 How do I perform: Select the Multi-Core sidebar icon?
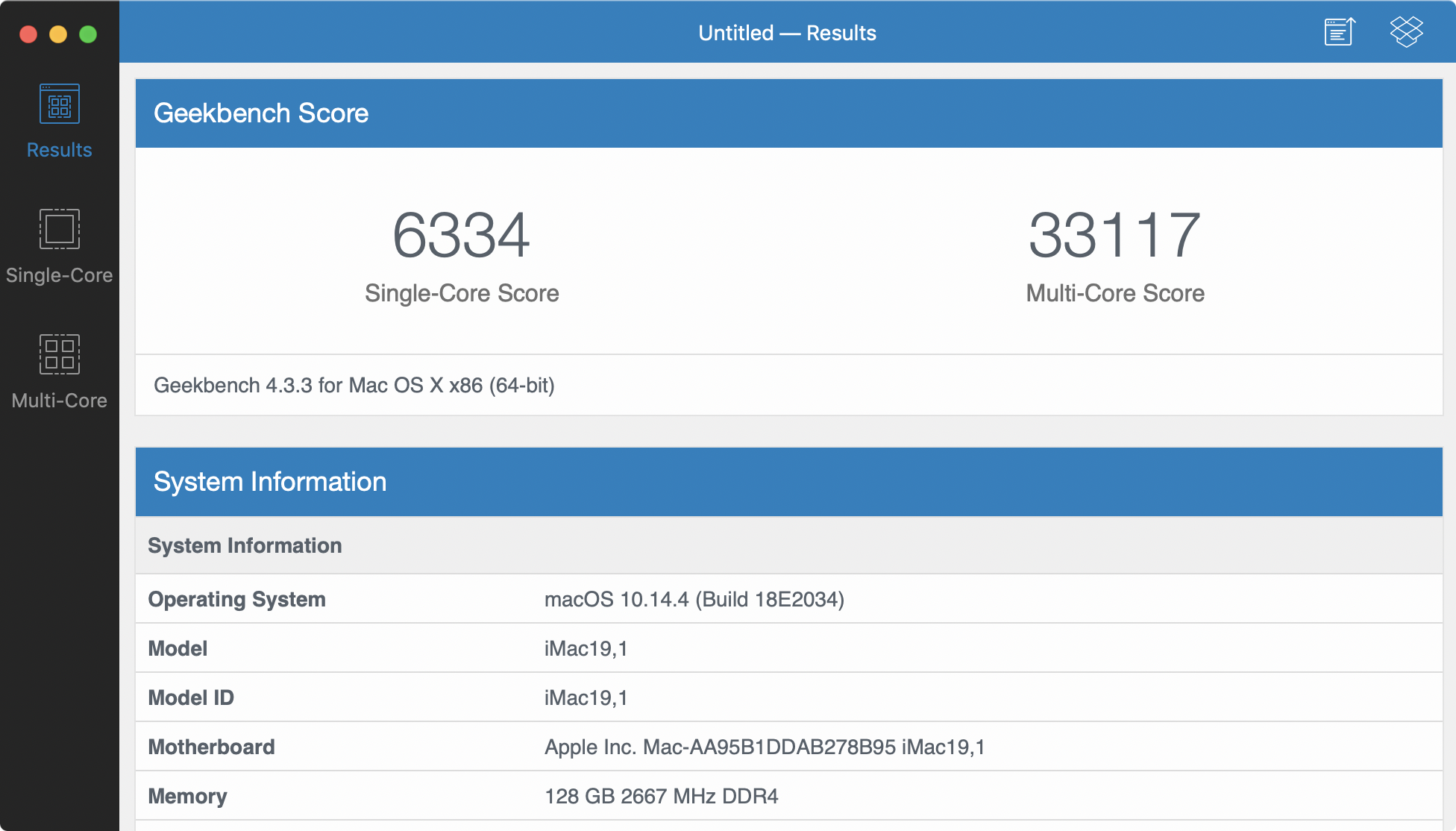click(59, 354)
